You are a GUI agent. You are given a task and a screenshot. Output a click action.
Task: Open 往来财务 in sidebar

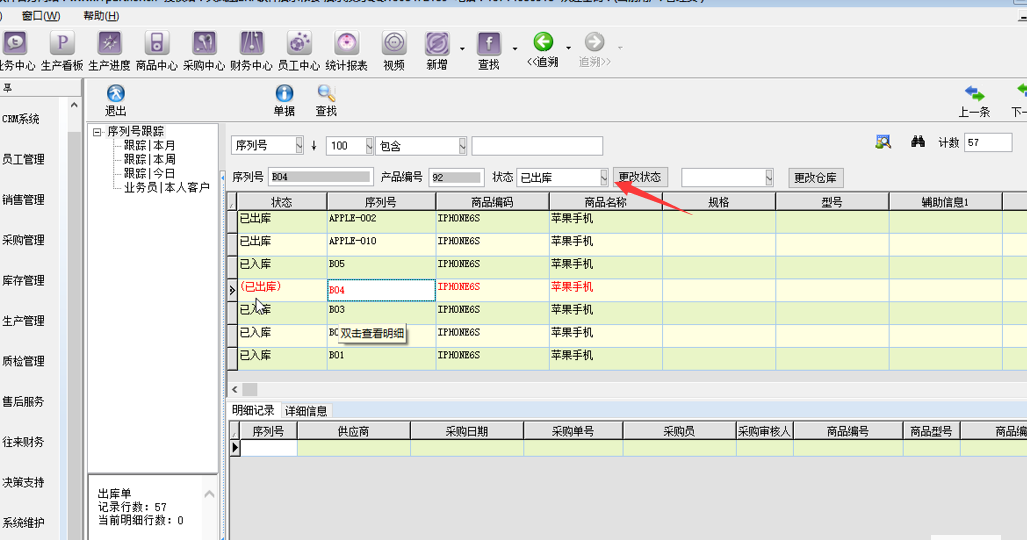23,441
